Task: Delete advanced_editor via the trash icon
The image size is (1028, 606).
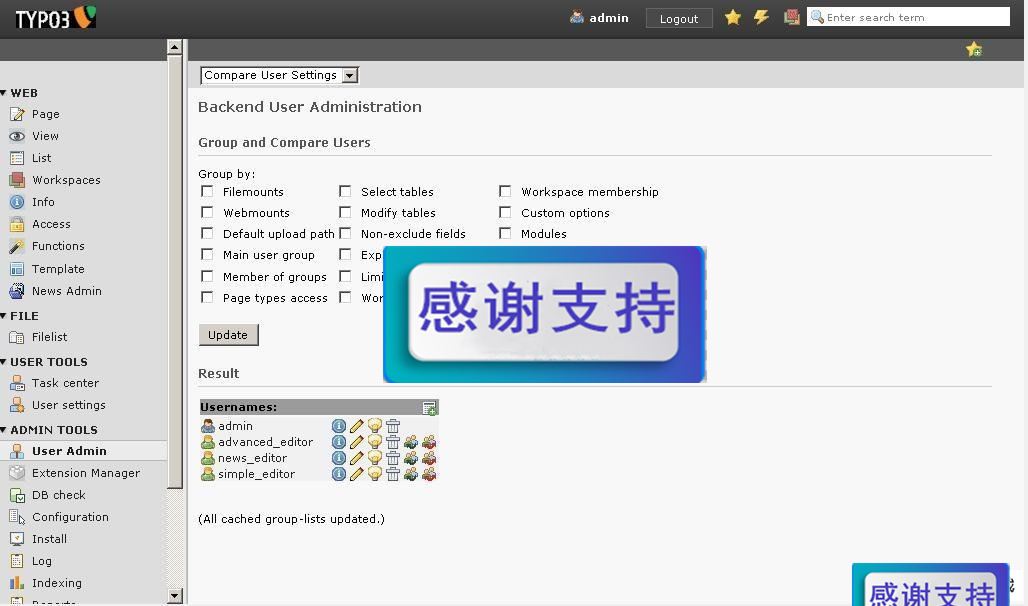Action: [x=393, y=442]
